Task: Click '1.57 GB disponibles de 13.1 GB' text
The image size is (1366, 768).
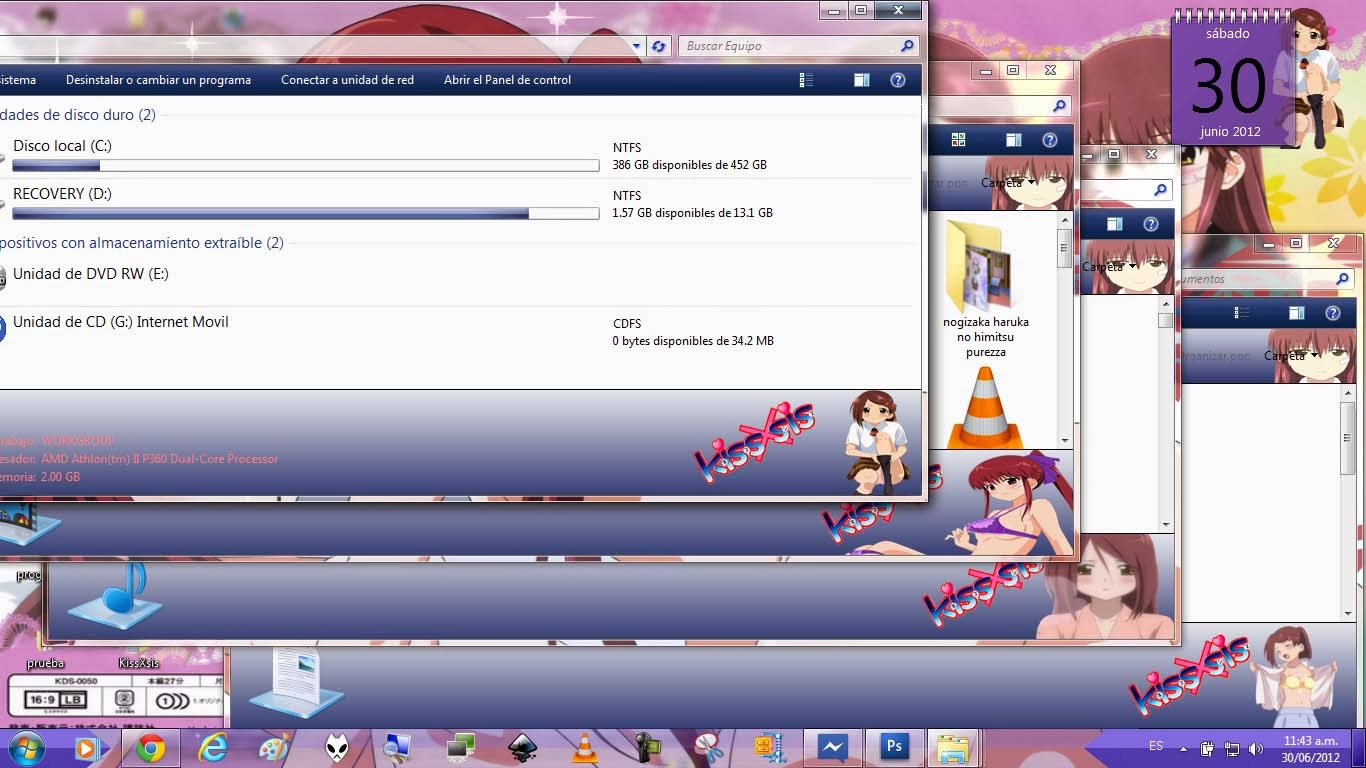Action: [692, 213]
